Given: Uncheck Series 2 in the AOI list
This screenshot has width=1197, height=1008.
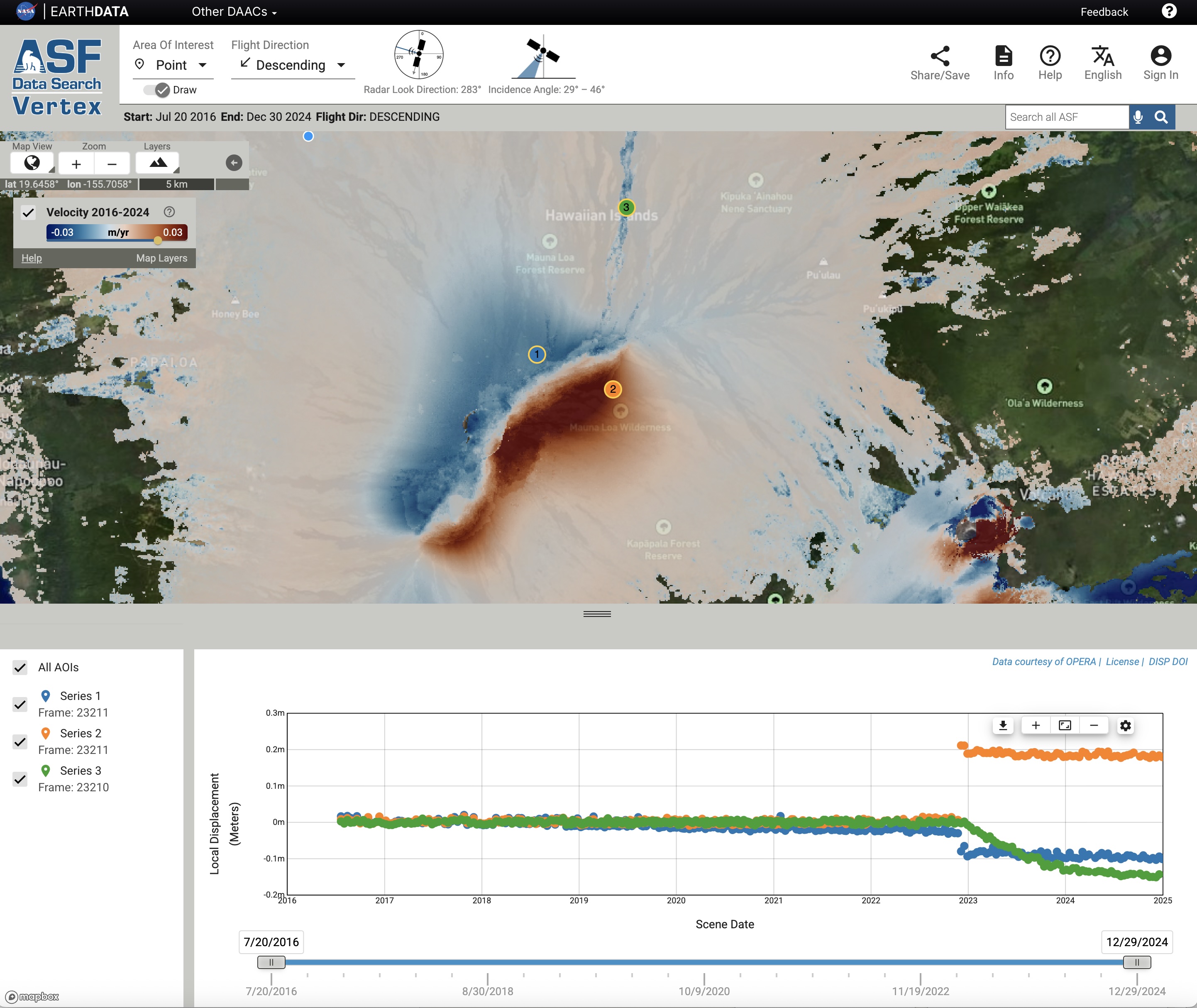Looking at the screenshot, I should pyautogui.click(x=21, y=741).
